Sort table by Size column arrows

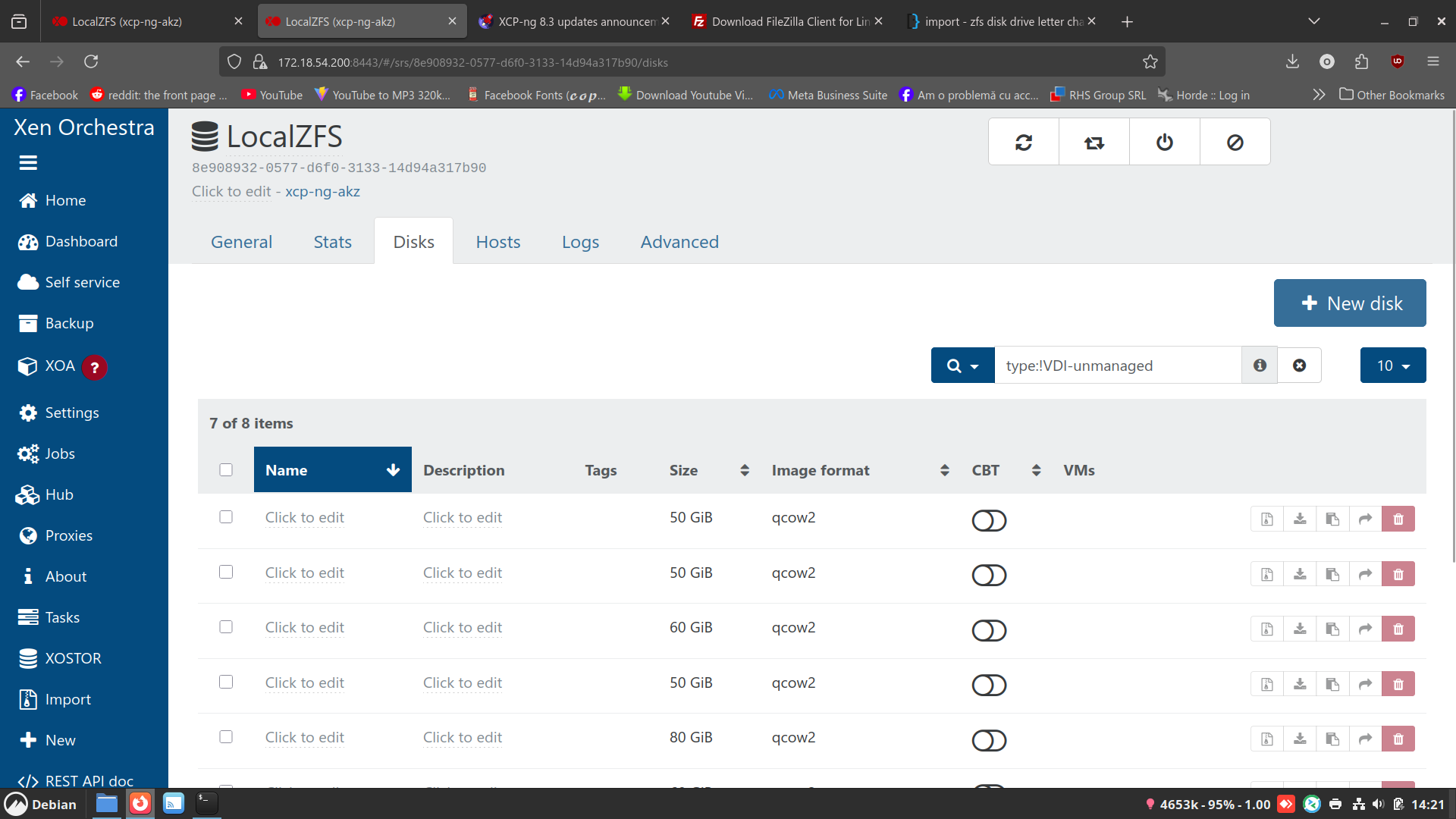click(x=745, y=470)
